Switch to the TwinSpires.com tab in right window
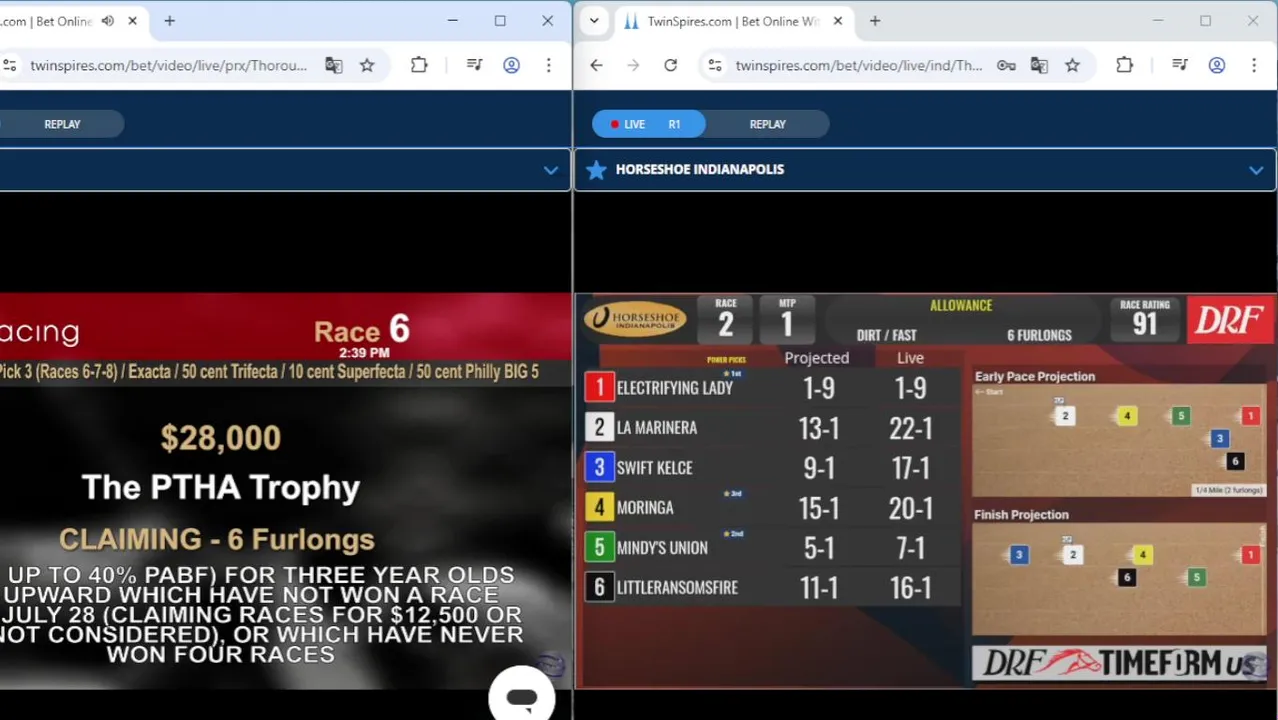The width and height of the screenshot is (1278, 720). [735, 21]
